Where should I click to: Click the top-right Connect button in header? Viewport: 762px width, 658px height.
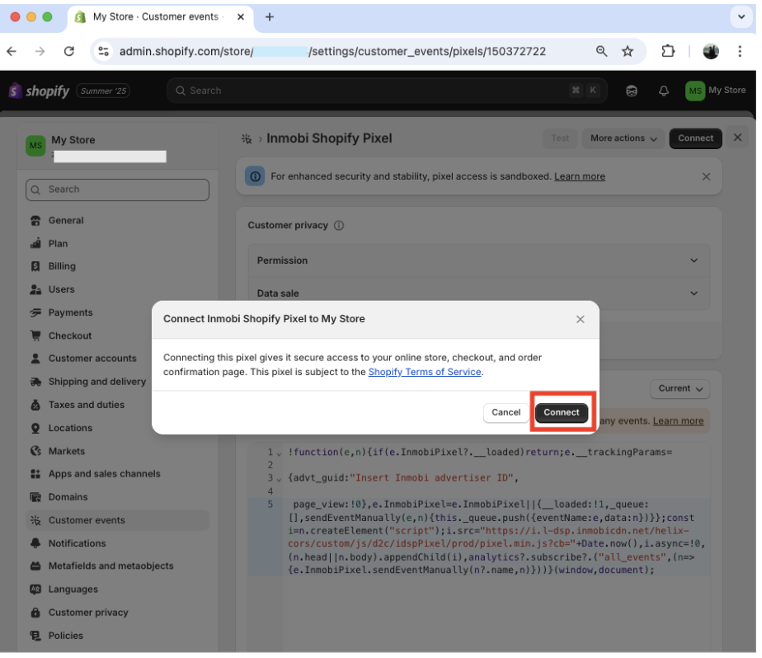tap(695, 139)
